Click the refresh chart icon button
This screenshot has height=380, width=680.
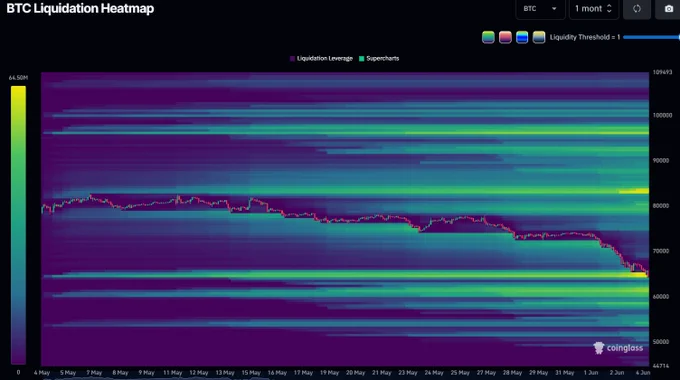click(637, 9)
